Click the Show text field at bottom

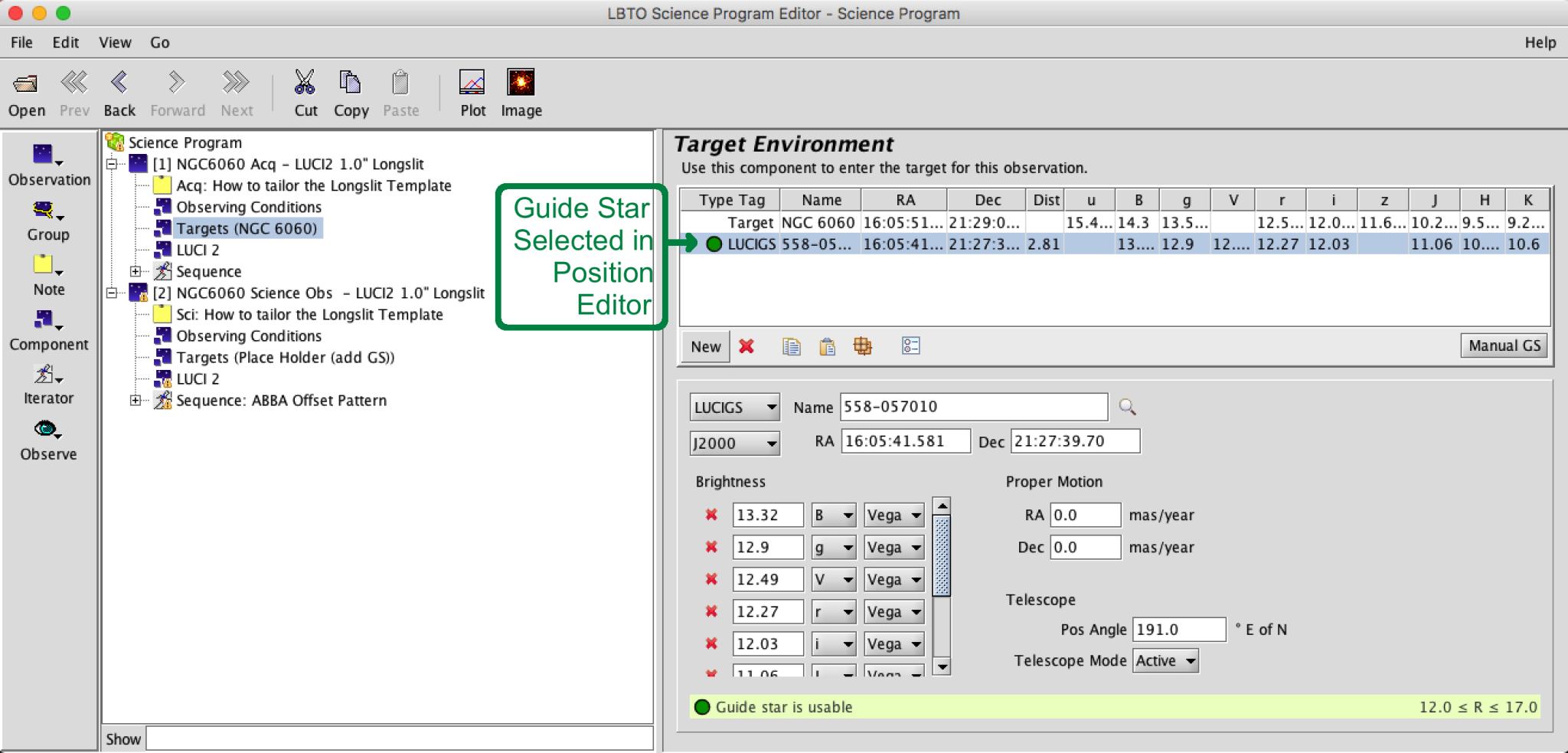point(399,738)
